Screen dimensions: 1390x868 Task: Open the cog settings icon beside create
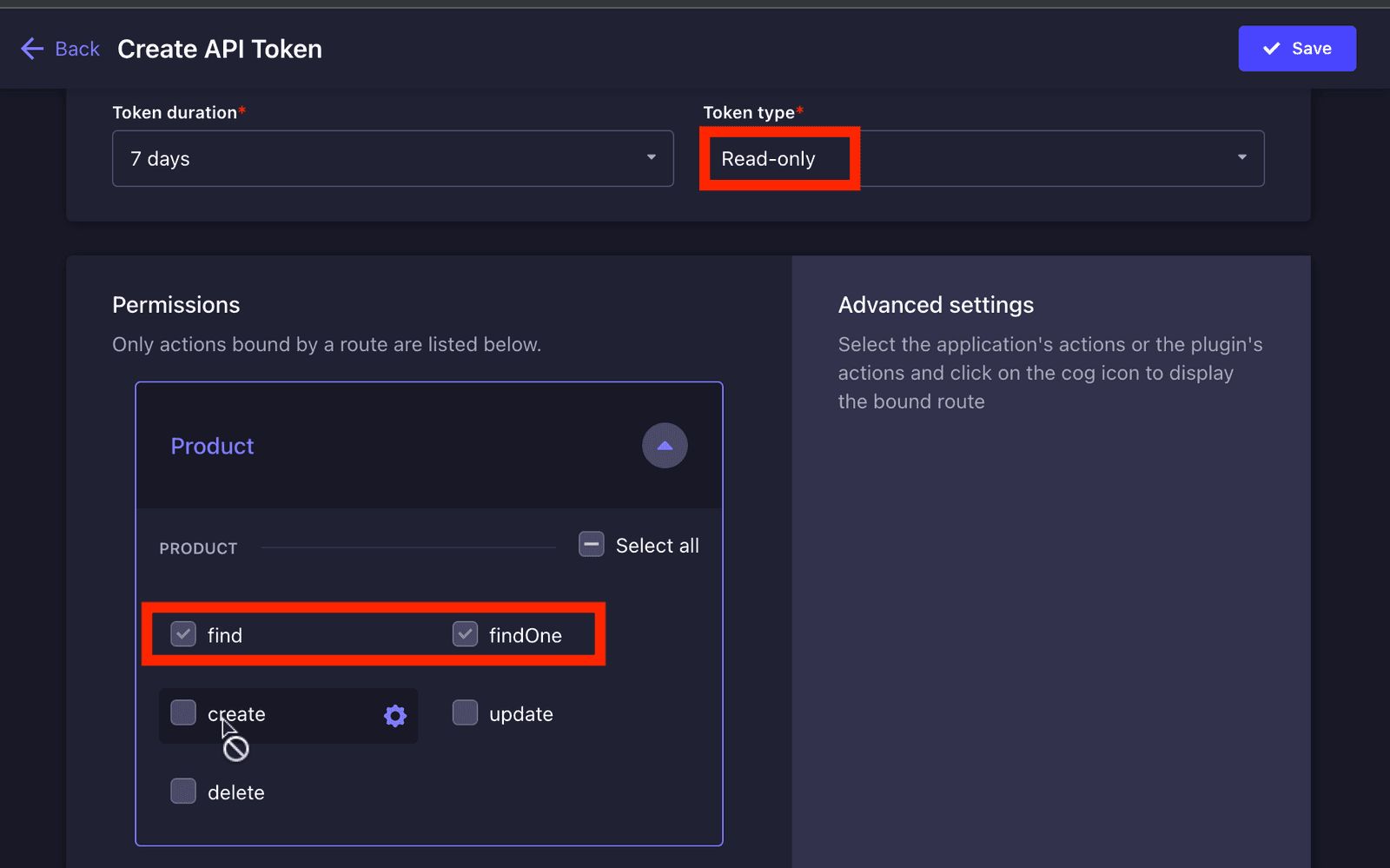tap(395, 715)
